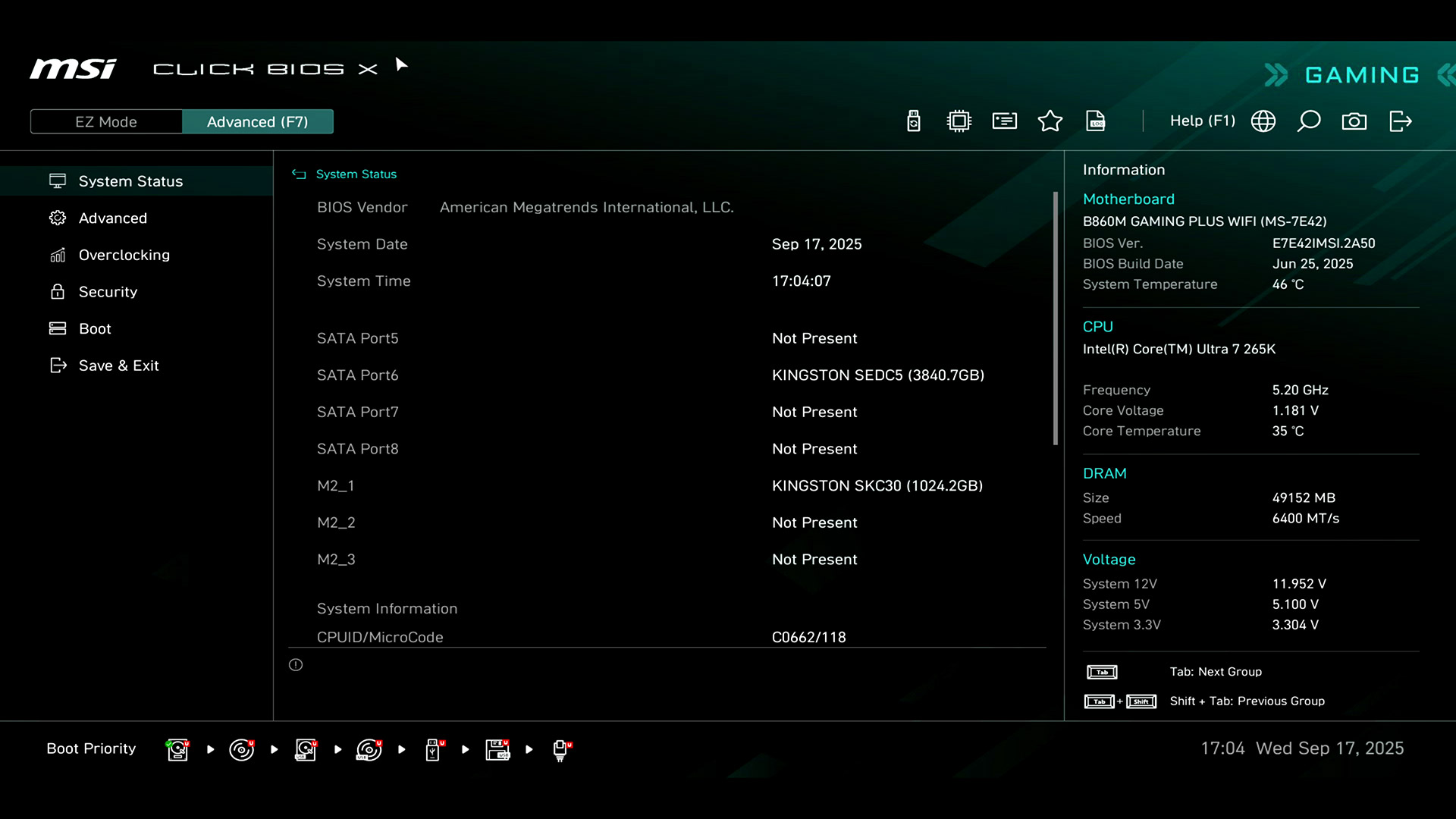Click the settings list scrollbar
The width and height of the screenshot is (1456, 819).
click(1055, 318)
